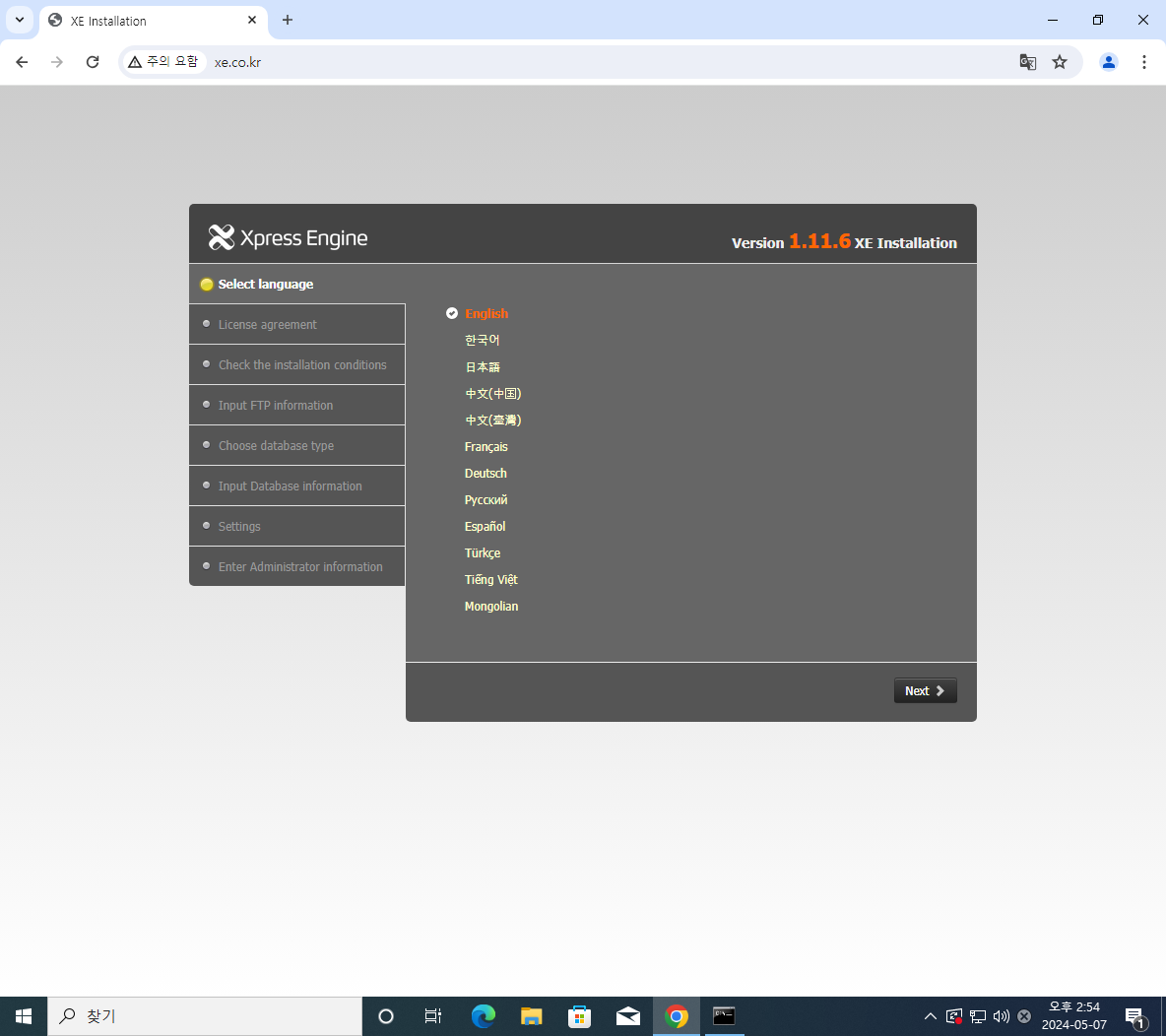Open Cortana from the taskbar
The width and height of the screenshot is (1166, 1036).
[x=386, y=1016]
